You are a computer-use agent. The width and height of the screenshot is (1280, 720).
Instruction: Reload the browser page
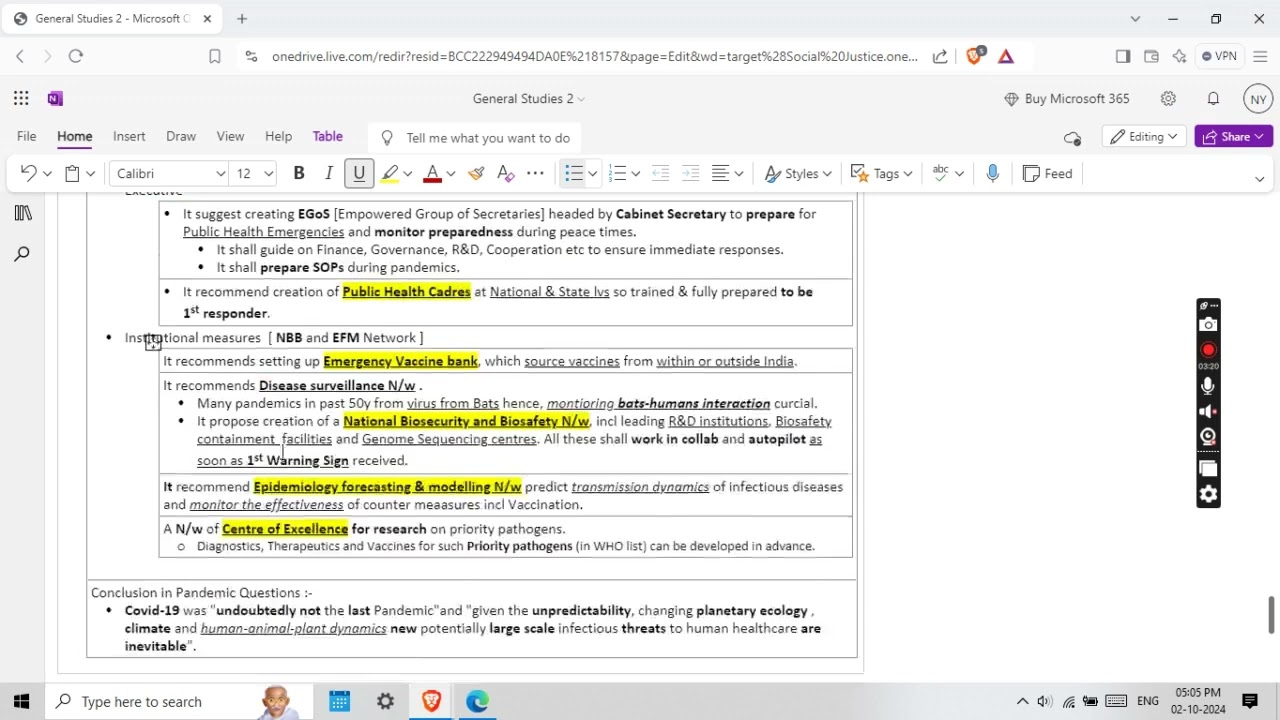tap(76, 57)
